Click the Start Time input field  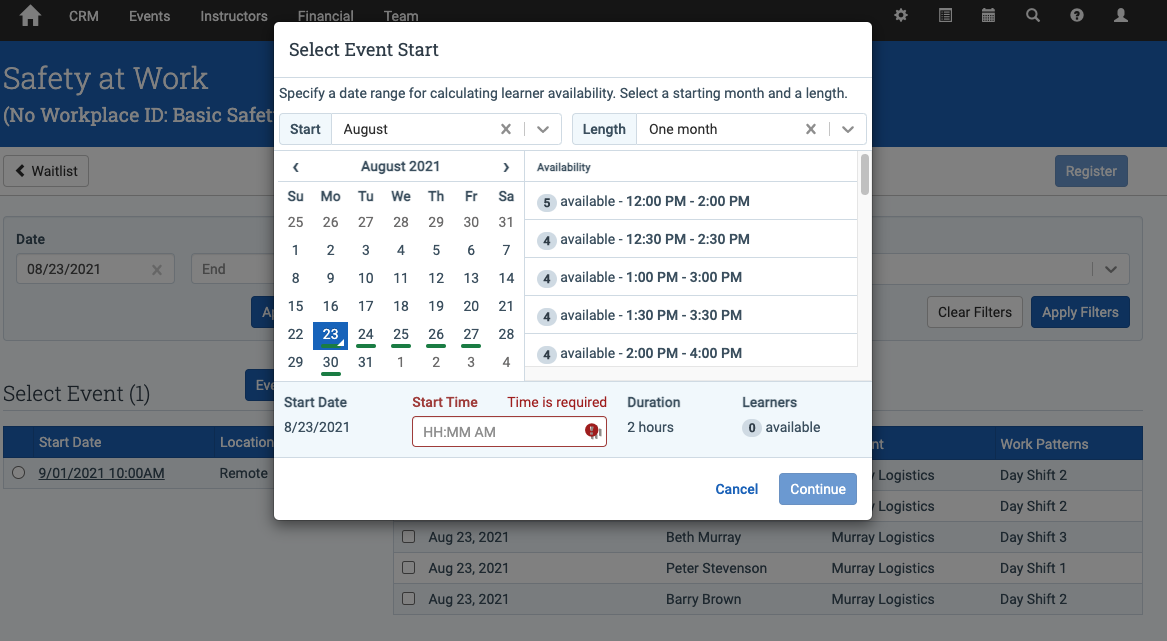coord(509,432)
